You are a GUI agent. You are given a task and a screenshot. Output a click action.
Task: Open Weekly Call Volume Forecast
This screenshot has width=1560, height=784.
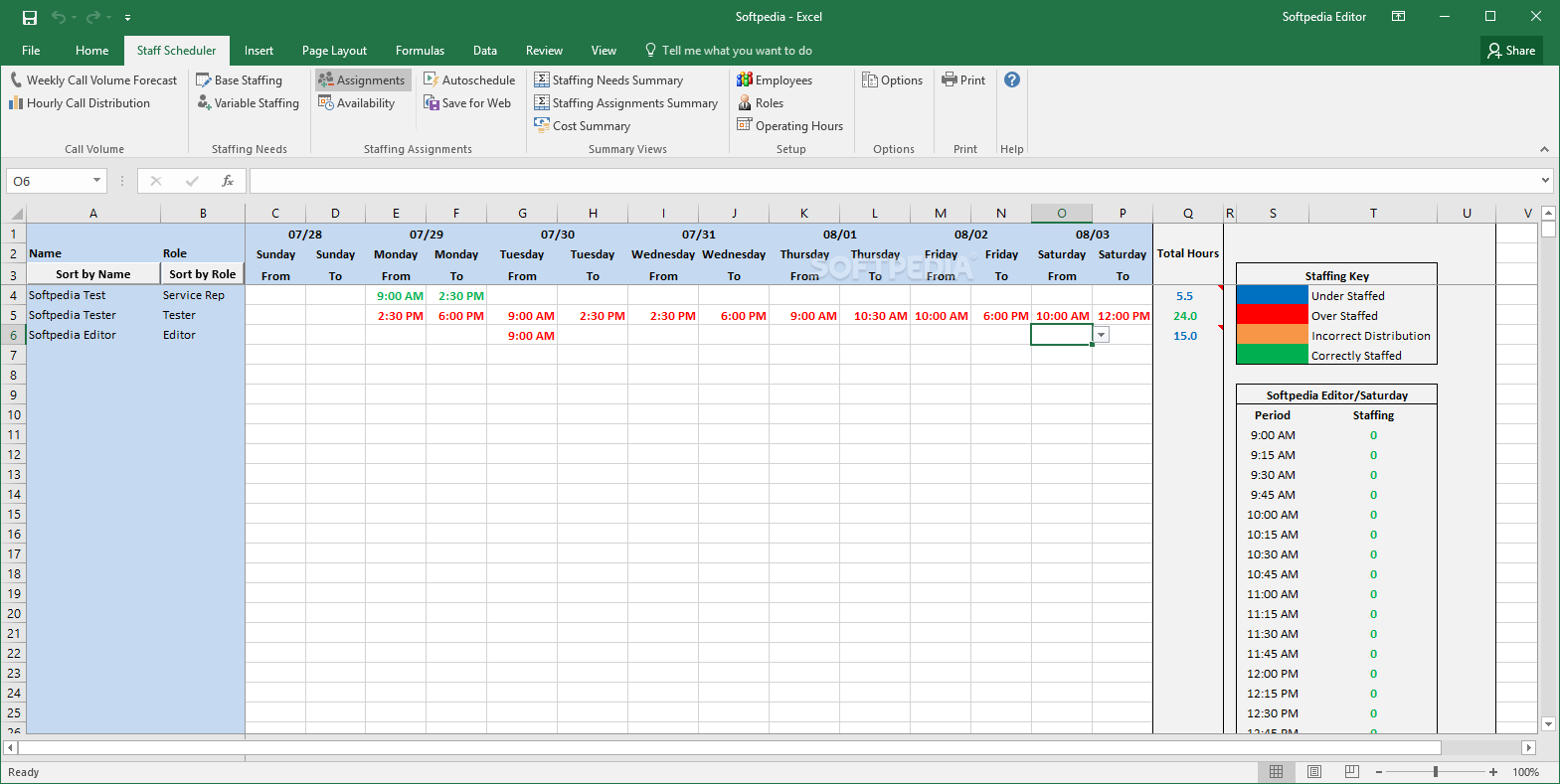point(93,80)
